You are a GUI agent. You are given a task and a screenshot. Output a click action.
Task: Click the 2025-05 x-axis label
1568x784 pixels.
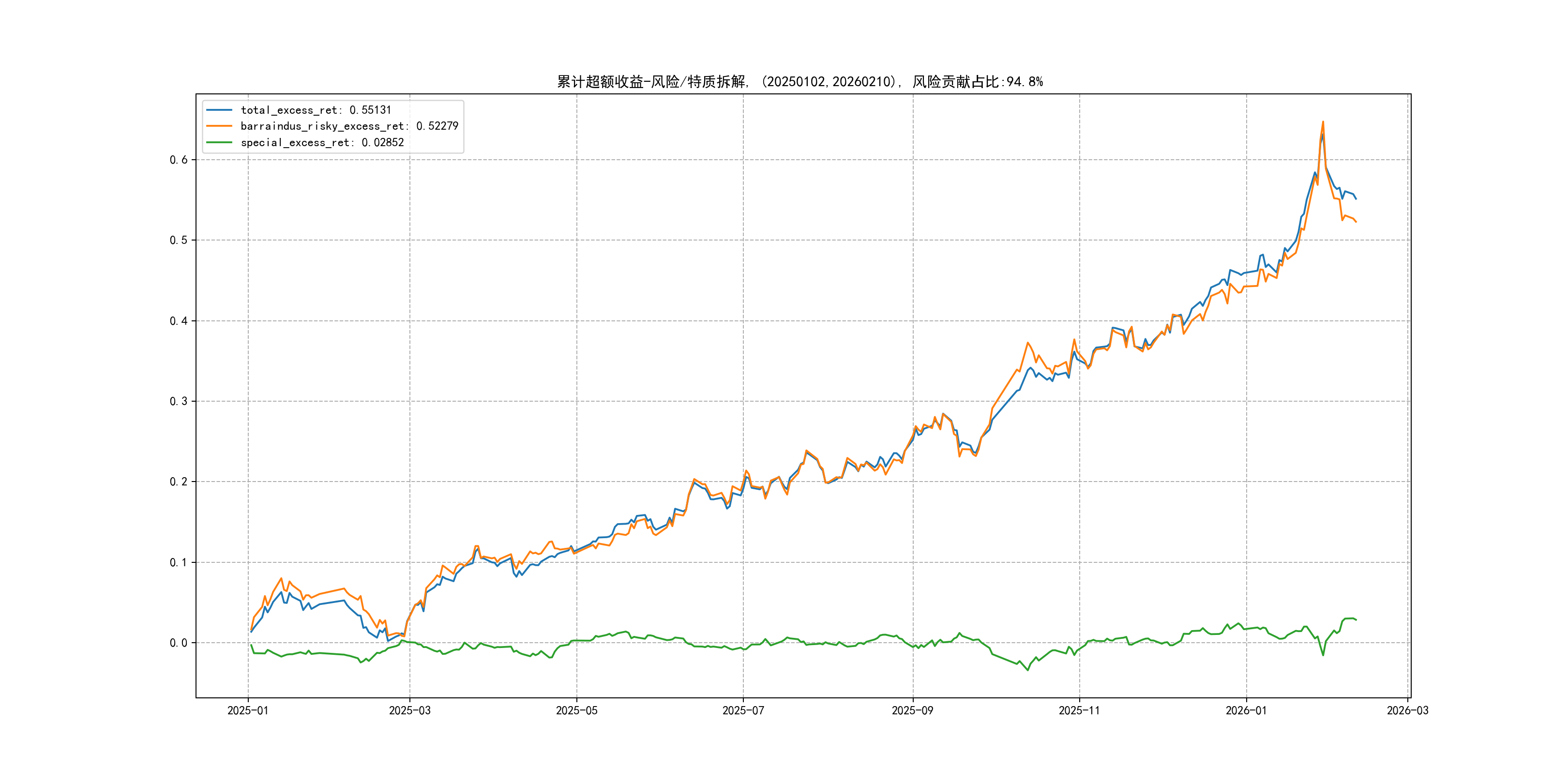click(x=576, y=710)
